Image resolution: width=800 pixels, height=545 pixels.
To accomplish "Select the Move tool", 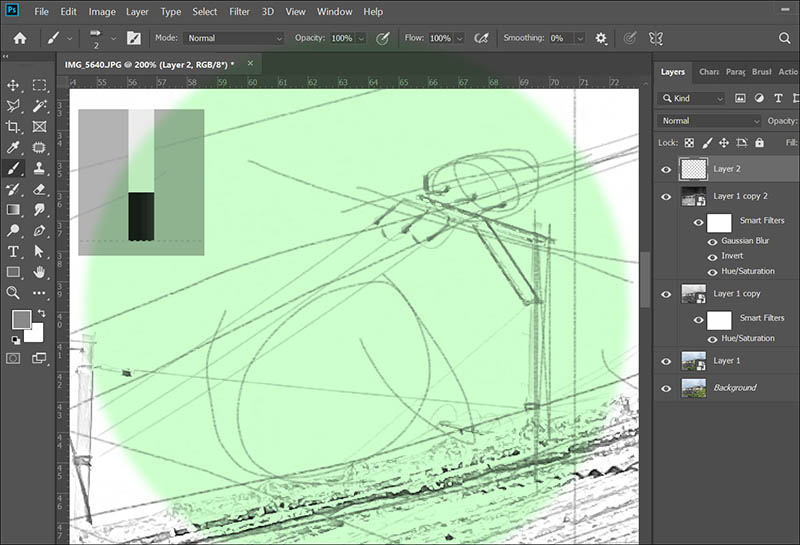I will [x=13, y=85].
